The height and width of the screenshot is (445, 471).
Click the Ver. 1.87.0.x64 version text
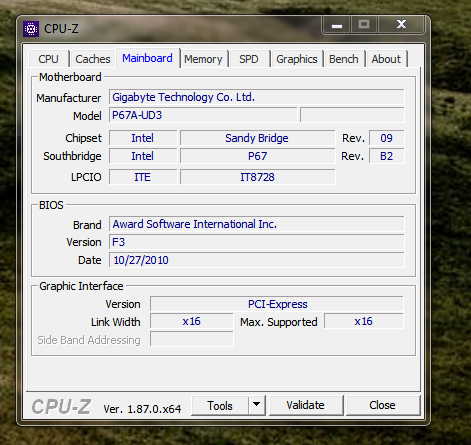(142, 409)
